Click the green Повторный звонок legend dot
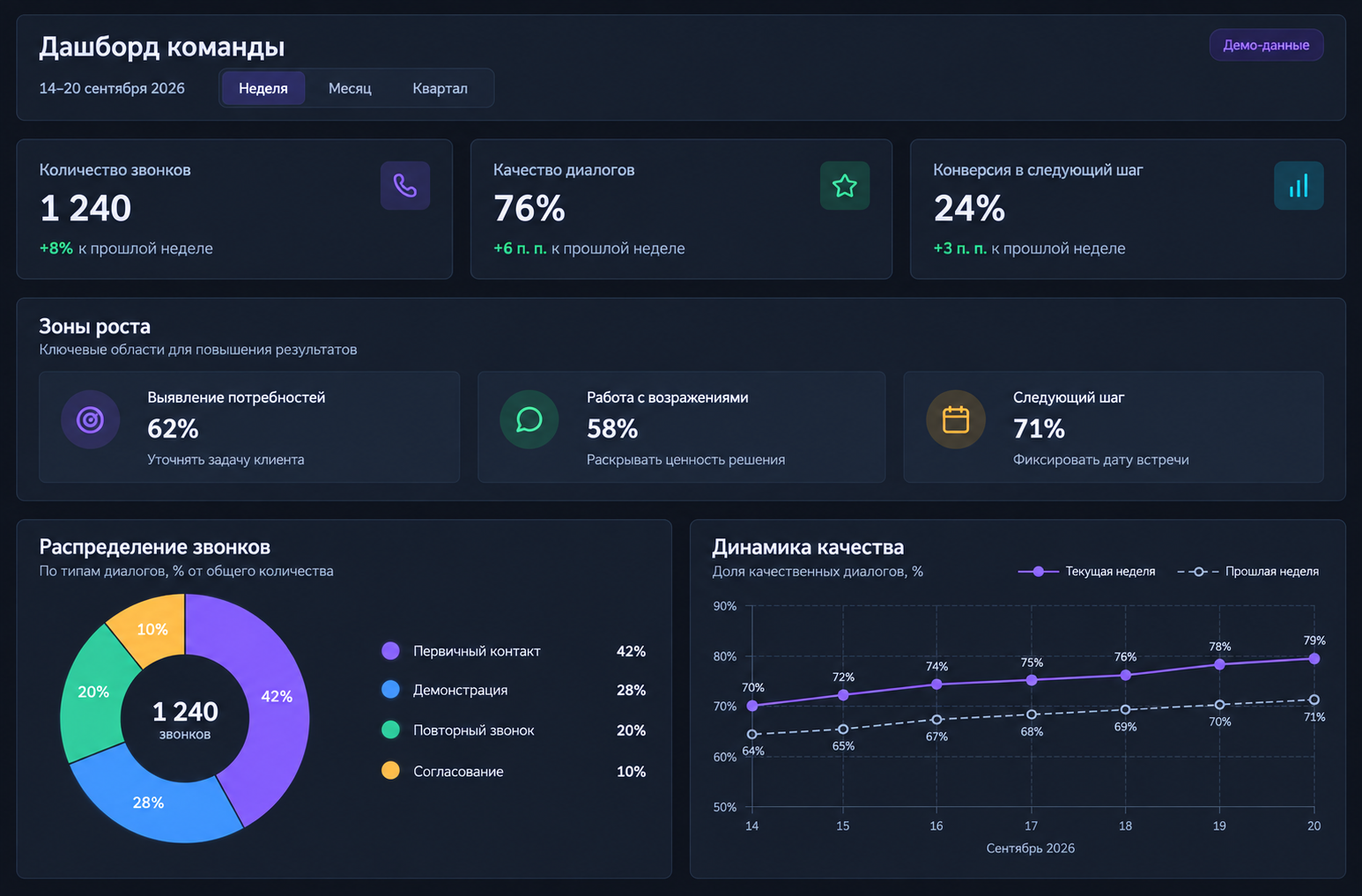 click(x=390, y=729)
